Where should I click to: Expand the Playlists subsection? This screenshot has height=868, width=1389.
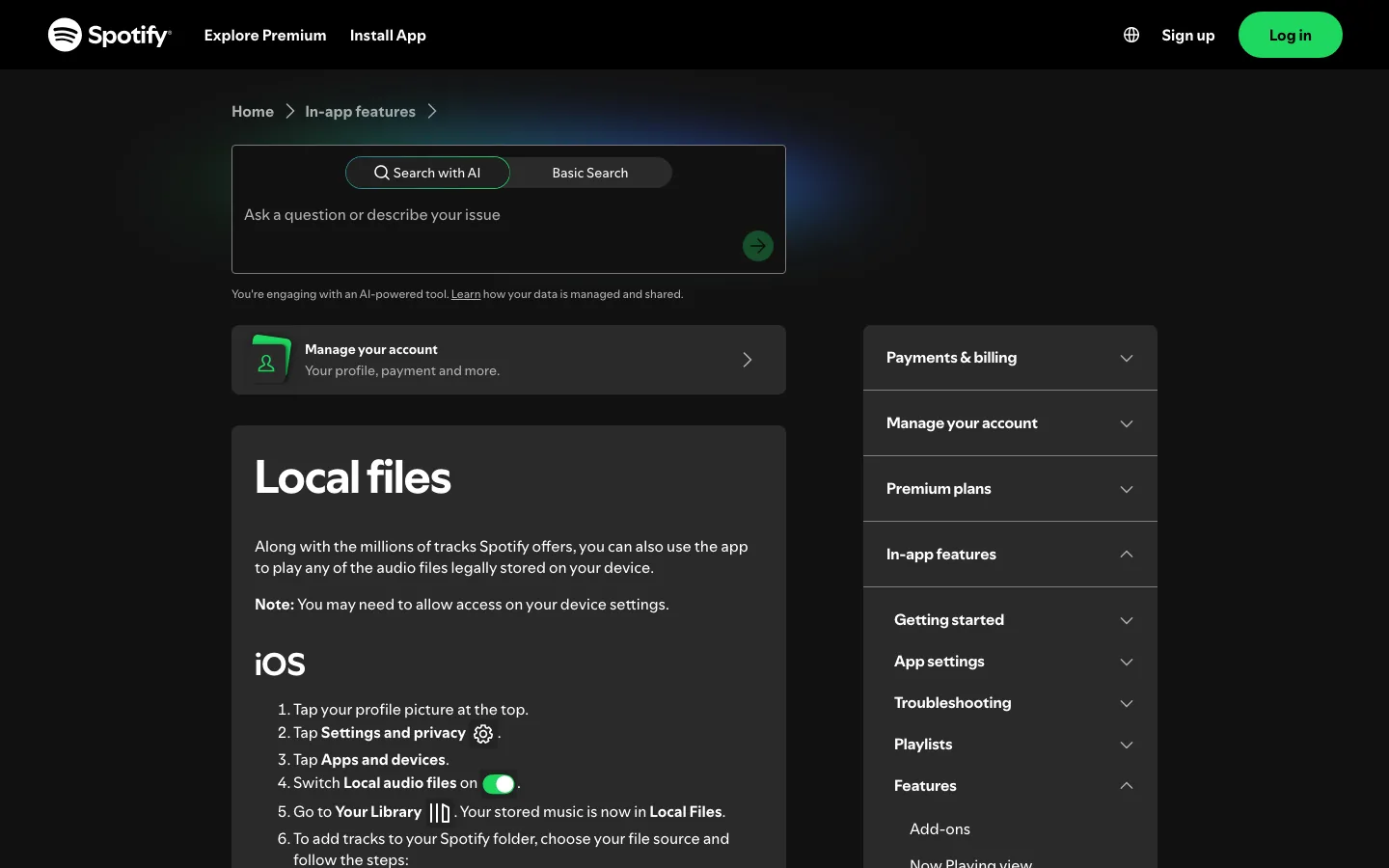1013,745
